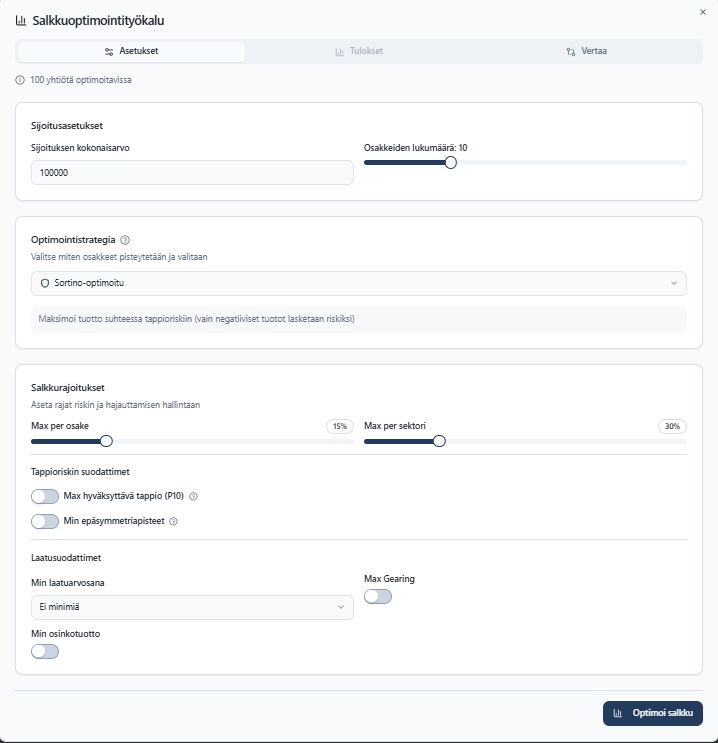
Task: Expand the Min laatuarvosana dropdown
Action: click(192, 607)
